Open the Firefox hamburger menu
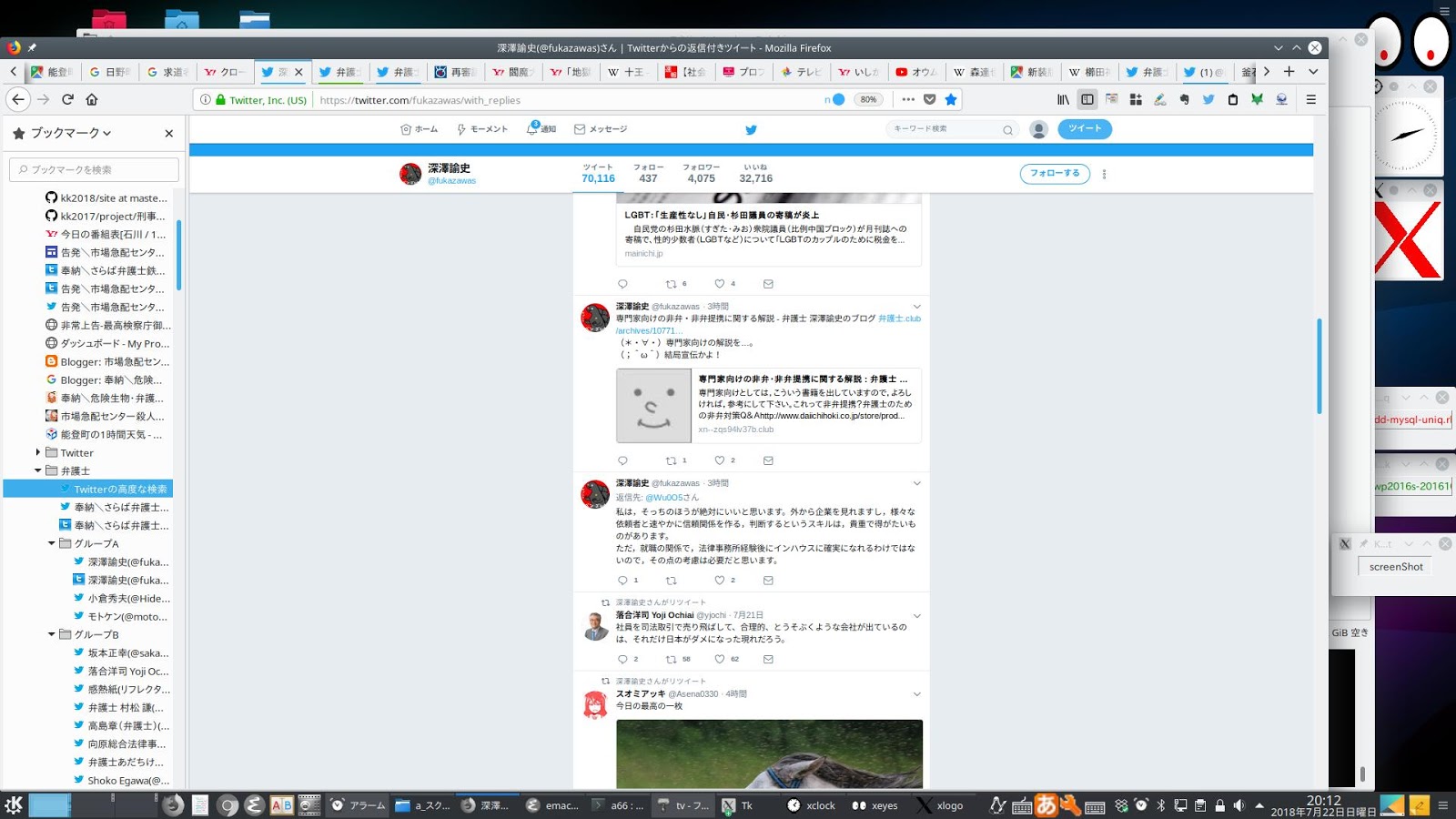 pos(1311,99)
